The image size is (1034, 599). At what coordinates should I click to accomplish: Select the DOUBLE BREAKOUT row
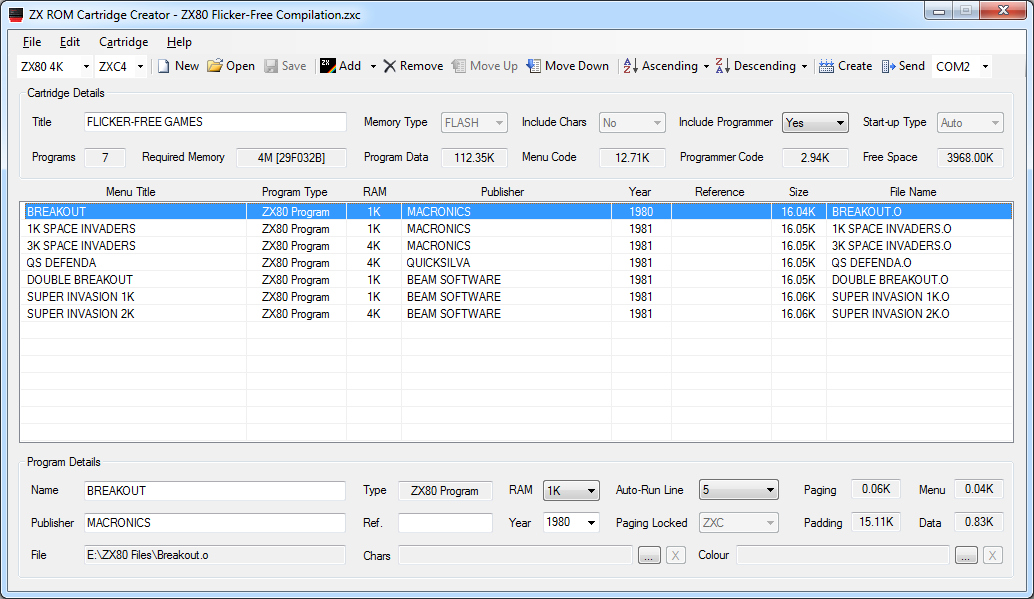[516, 280]
